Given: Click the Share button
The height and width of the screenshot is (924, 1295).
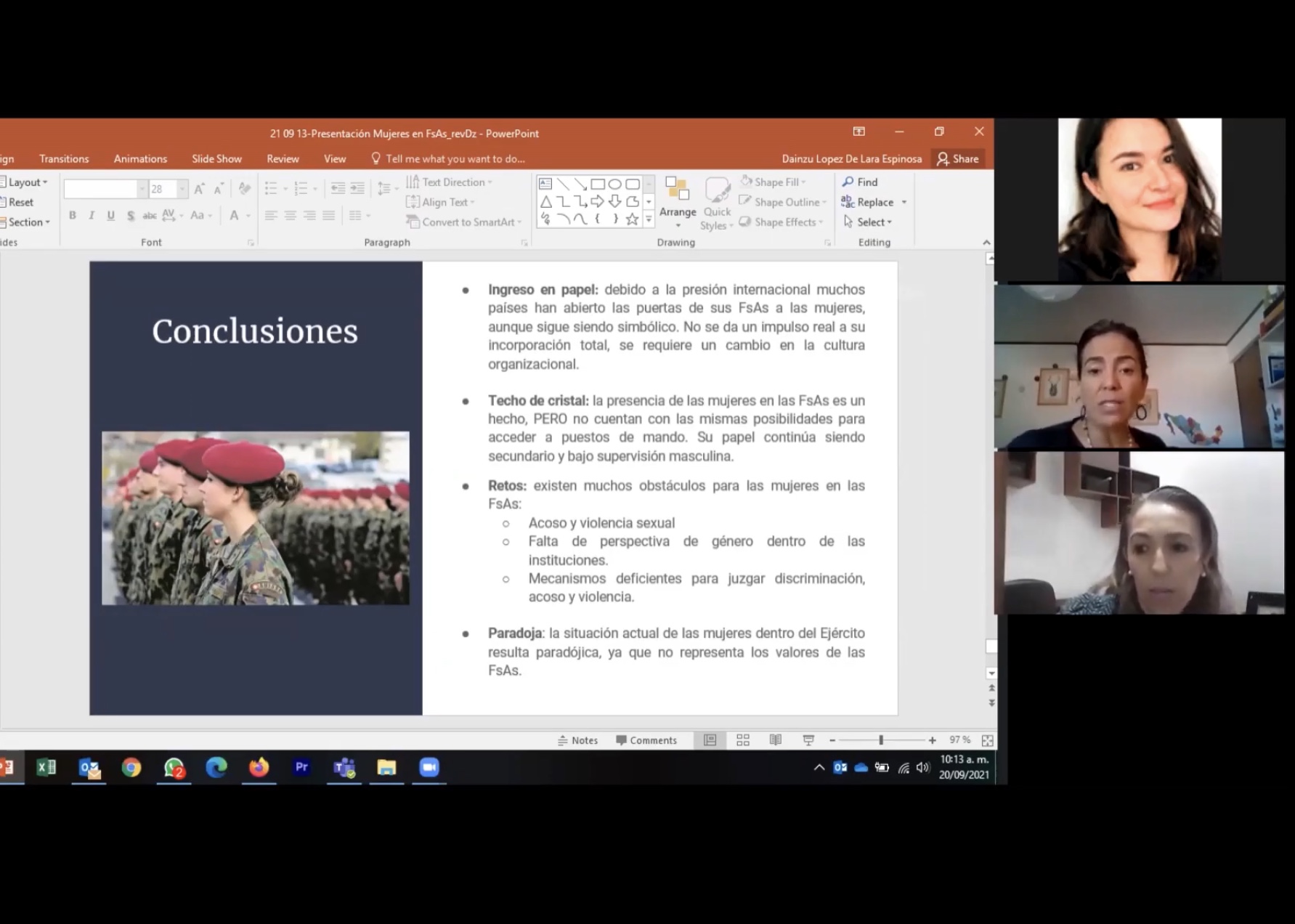Looking at the screenshot, I should [x=957, y=158].
